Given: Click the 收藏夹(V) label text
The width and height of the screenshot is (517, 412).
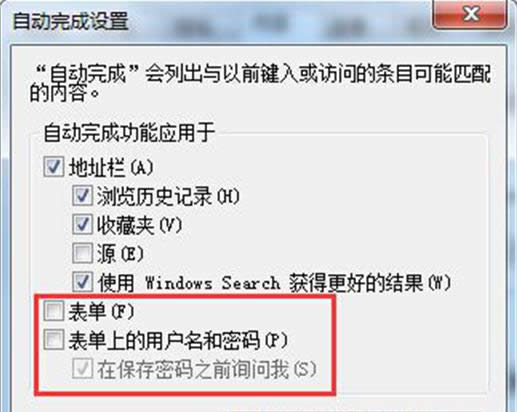Looking at the screenshot, I should (140, 225).
